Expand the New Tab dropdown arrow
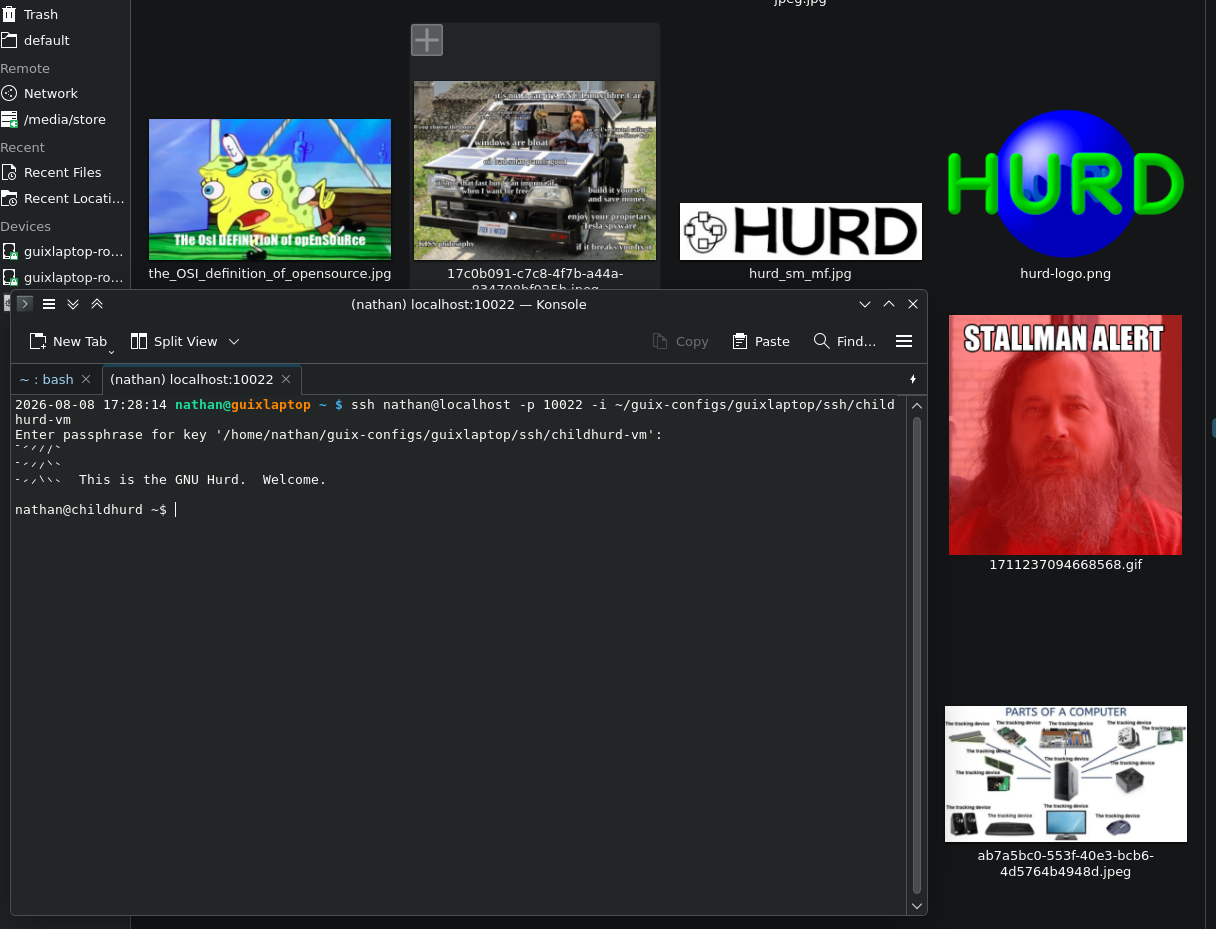This screenshot has height=929, width=1216. click(x=111, y=350)
